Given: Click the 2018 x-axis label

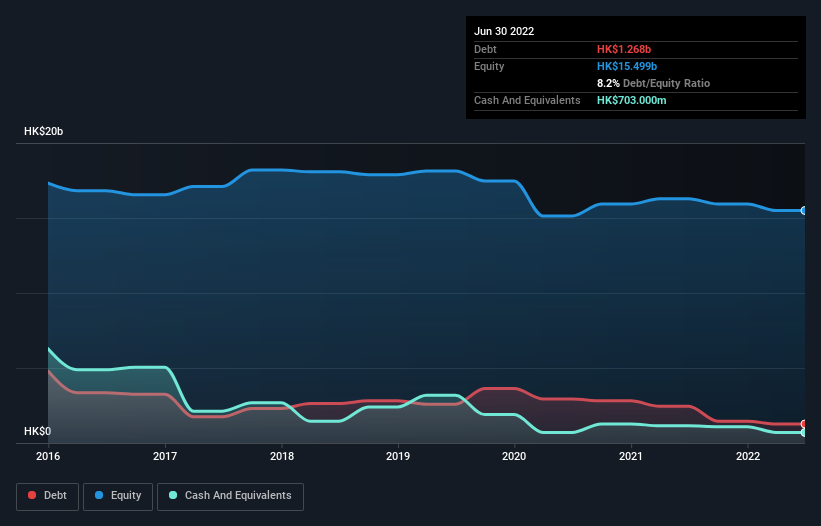Looking at the screenshot, I should click(282, 456).
